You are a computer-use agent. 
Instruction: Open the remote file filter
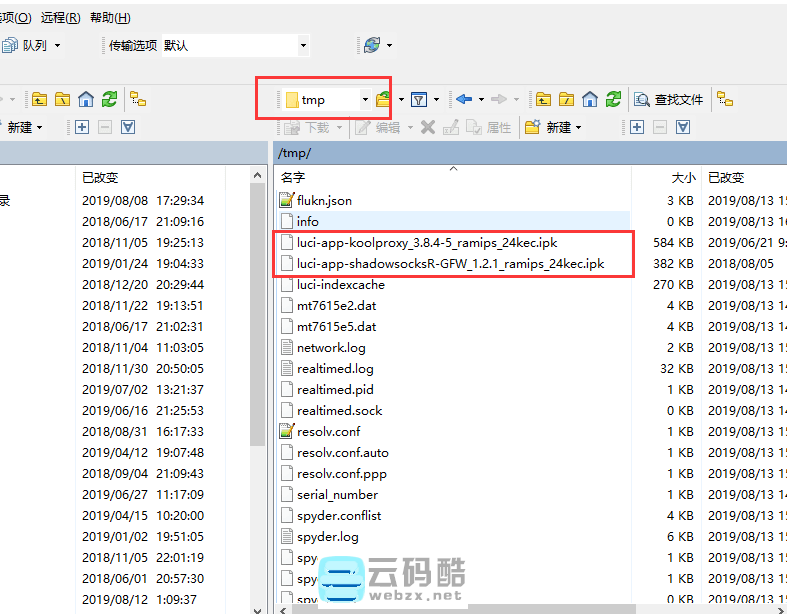pos(420,99)
